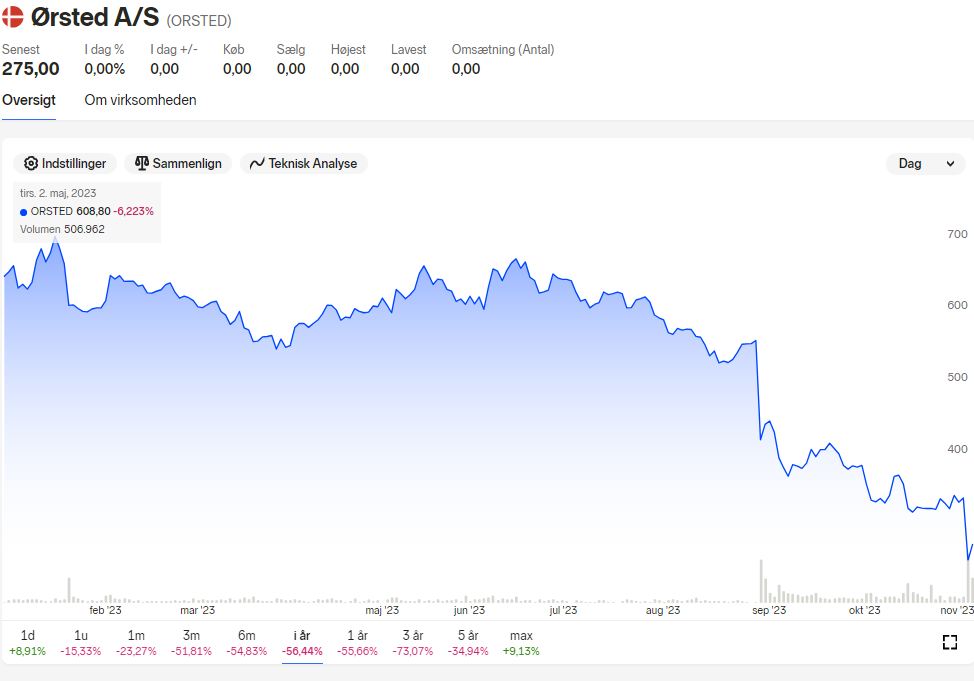Select the 3m time range
Image resolution: width=974 pixels, height=681 pixels.
pyautogui.click(x=191, y=642)
